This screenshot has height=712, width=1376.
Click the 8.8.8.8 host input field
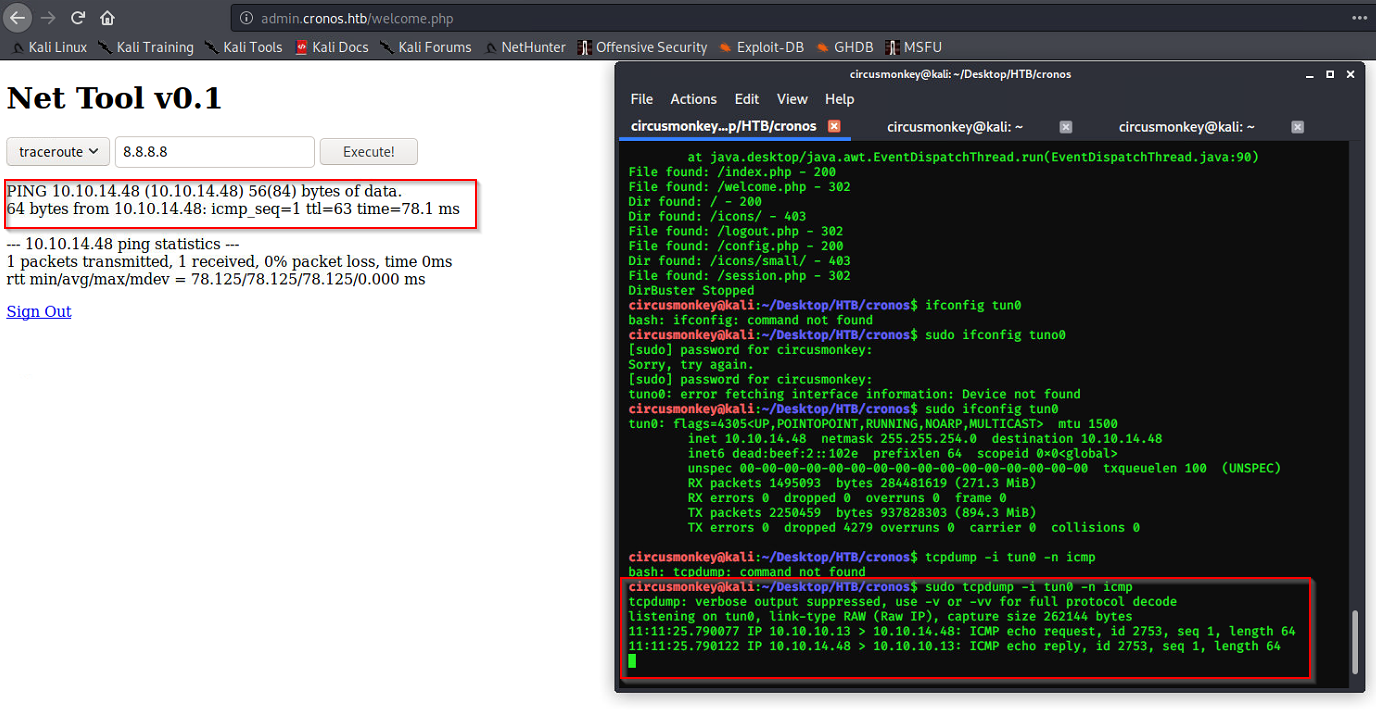[215, 152]
